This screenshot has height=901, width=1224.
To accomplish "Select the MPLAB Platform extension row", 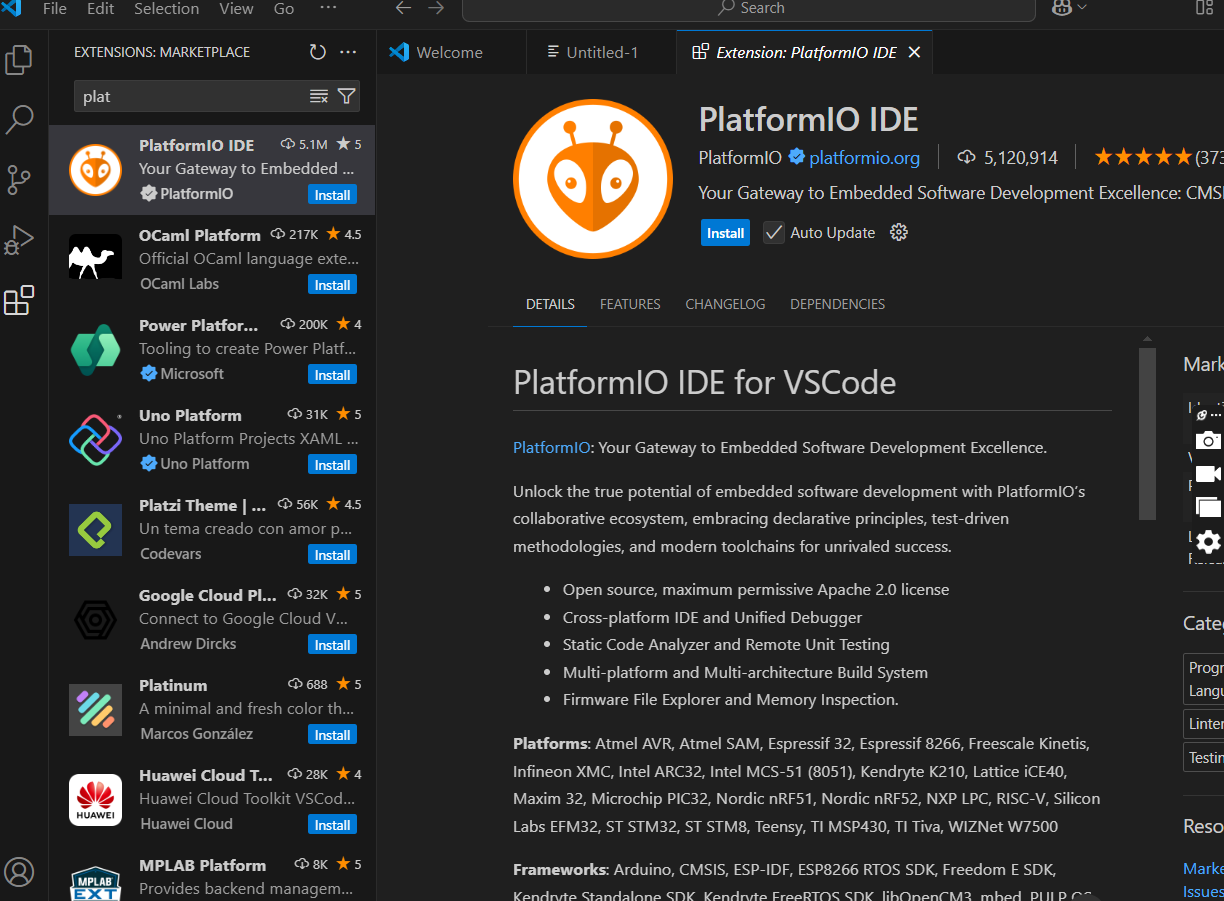I will [x=212, y=876].
